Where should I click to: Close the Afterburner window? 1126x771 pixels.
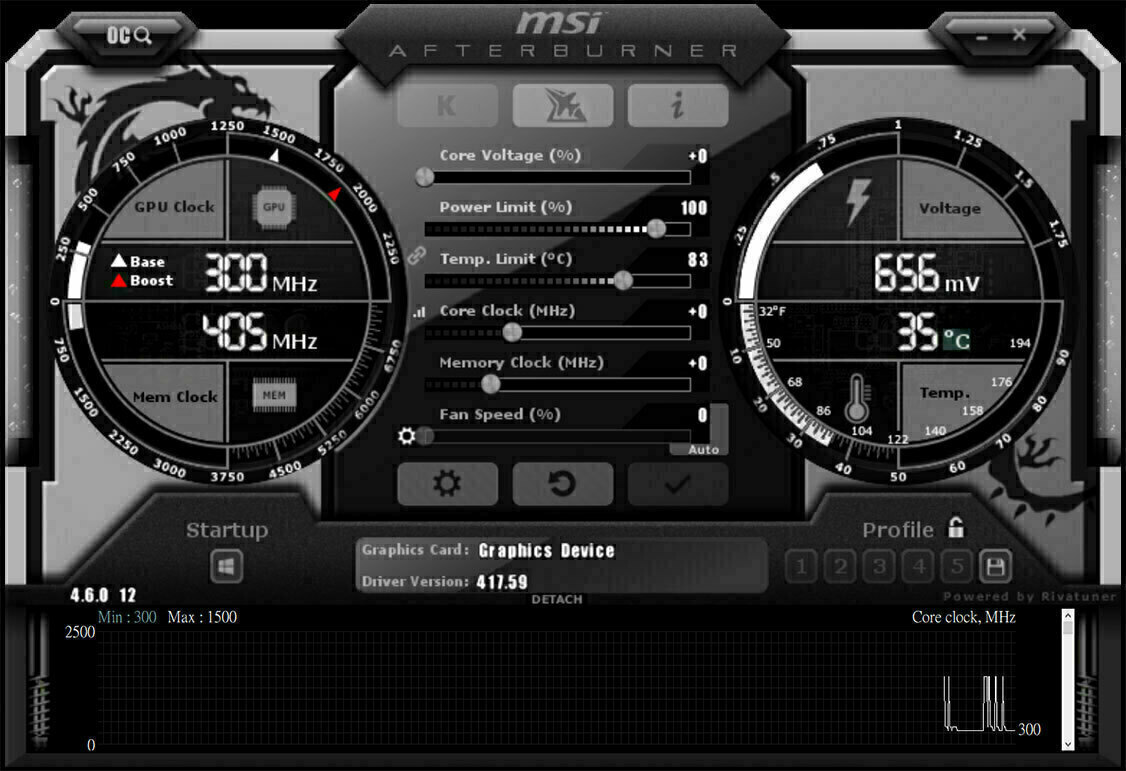[x=1019, y=34]
